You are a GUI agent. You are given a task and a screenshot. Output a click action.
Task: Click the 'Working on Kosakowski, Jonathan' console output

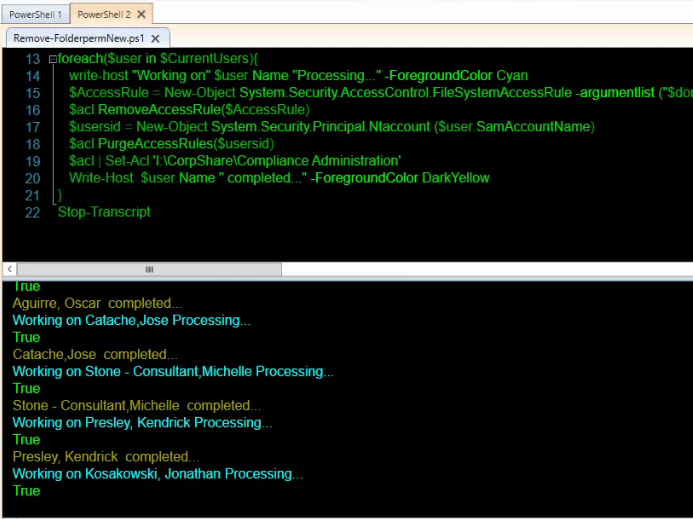(157, 474)
